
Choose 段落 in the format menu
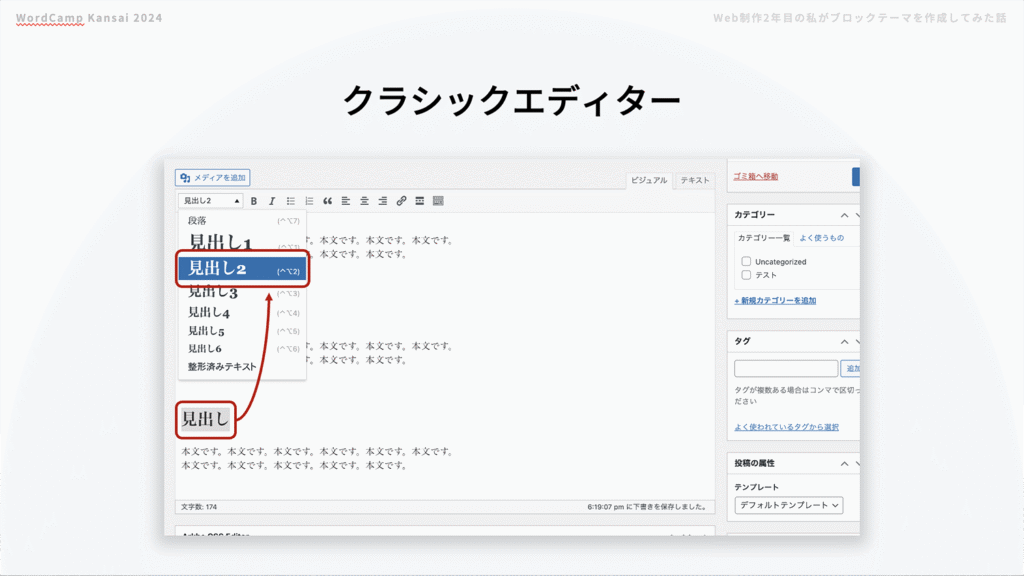click(197, 220)
